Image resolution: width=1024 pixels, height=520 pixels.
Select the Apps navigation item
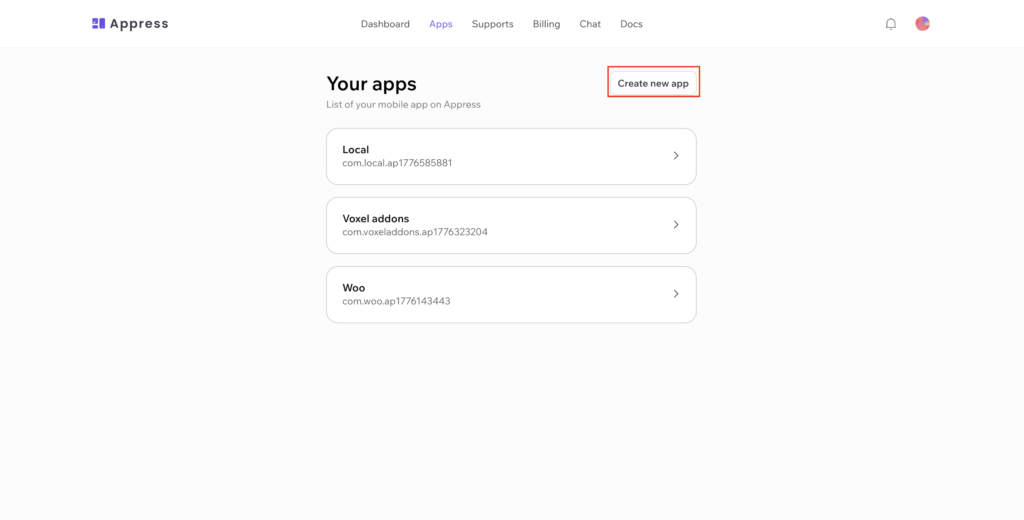(441, 24)
